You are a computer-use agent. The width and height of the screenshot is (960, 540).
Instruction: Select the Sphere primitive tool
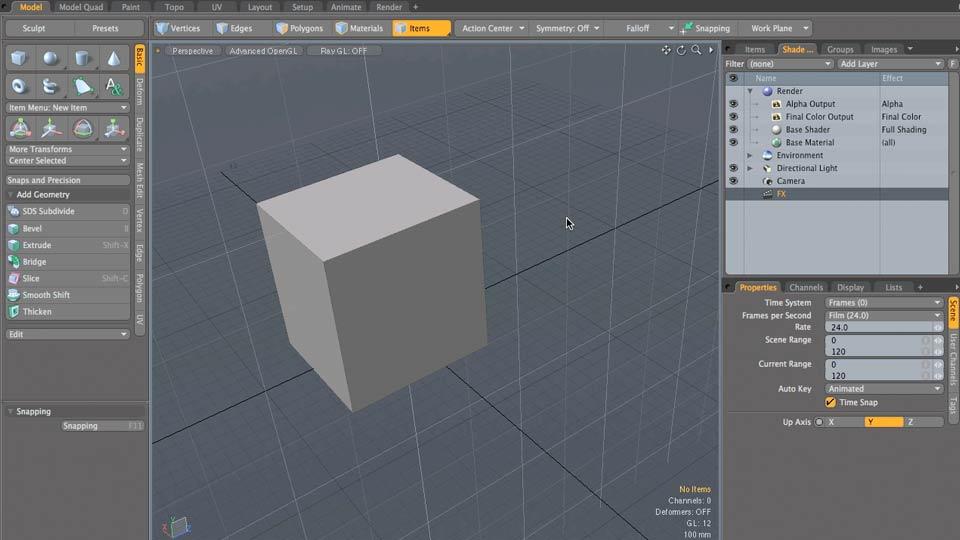pos(51,58)
